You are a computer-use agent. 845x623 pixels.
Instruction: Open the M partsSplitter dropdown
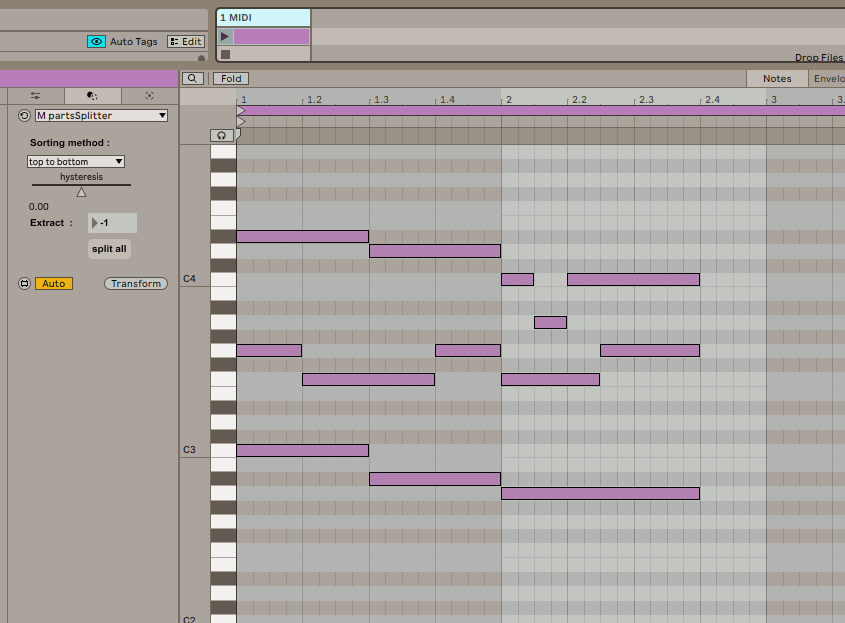[101, 116]
